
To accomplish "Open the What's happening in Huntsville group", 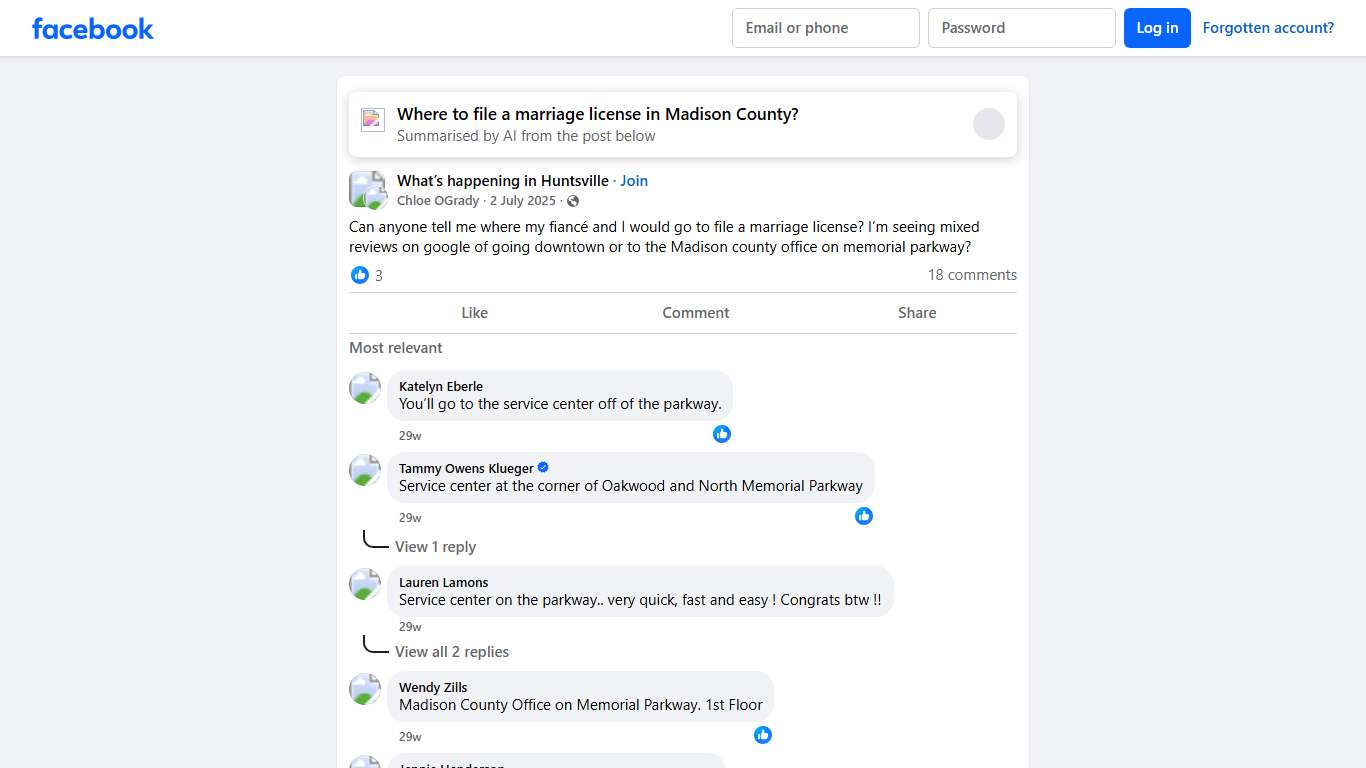I will [x=502, y=180].
